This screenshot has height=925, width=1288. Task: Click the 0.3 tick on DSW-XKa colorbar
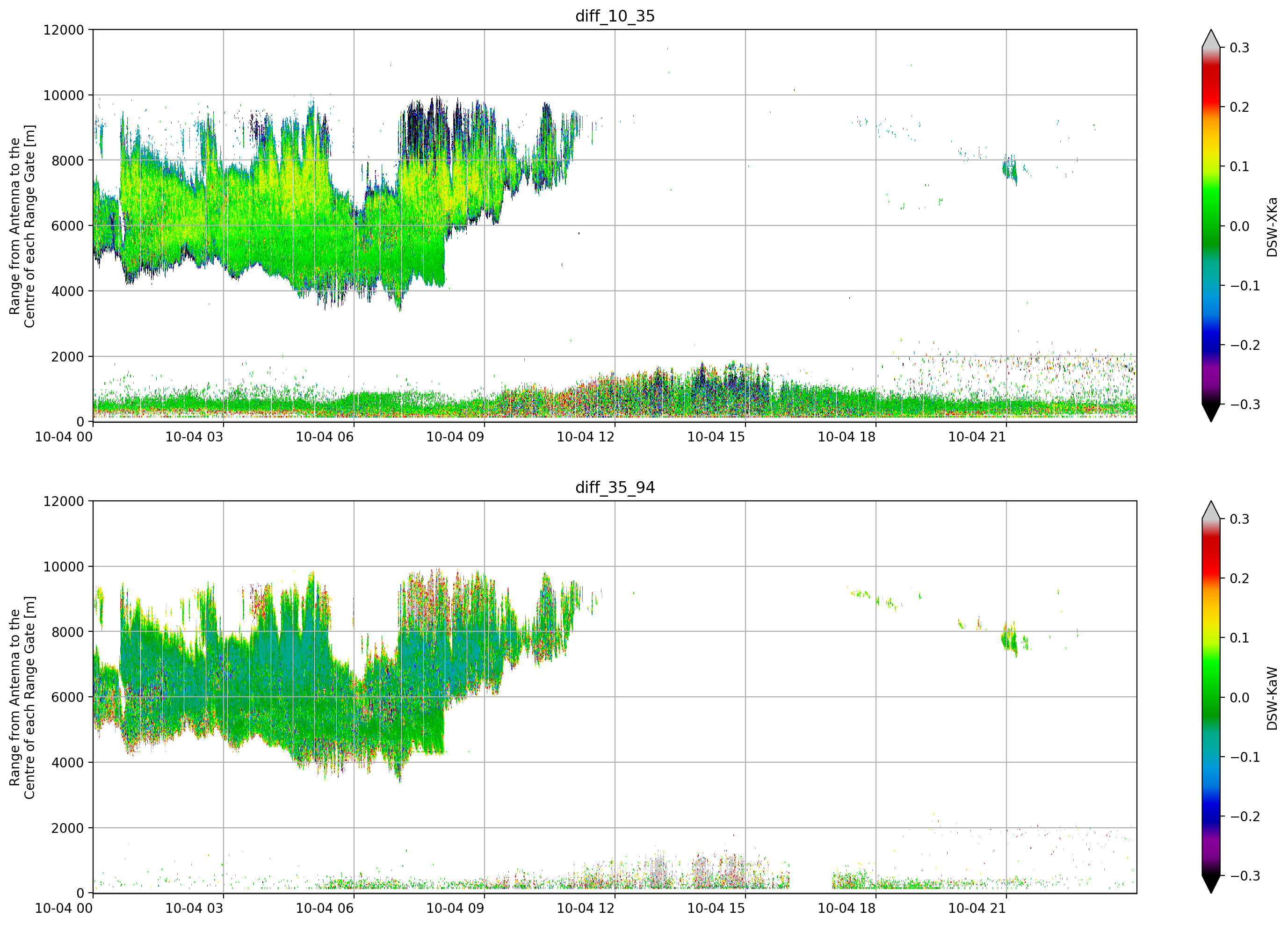[1240, 48]
